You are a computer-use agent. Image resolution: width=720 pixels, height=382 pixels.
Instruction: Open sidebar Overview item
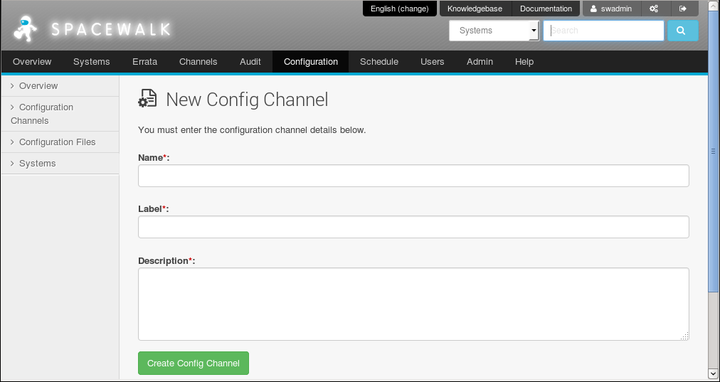[60, 86]
